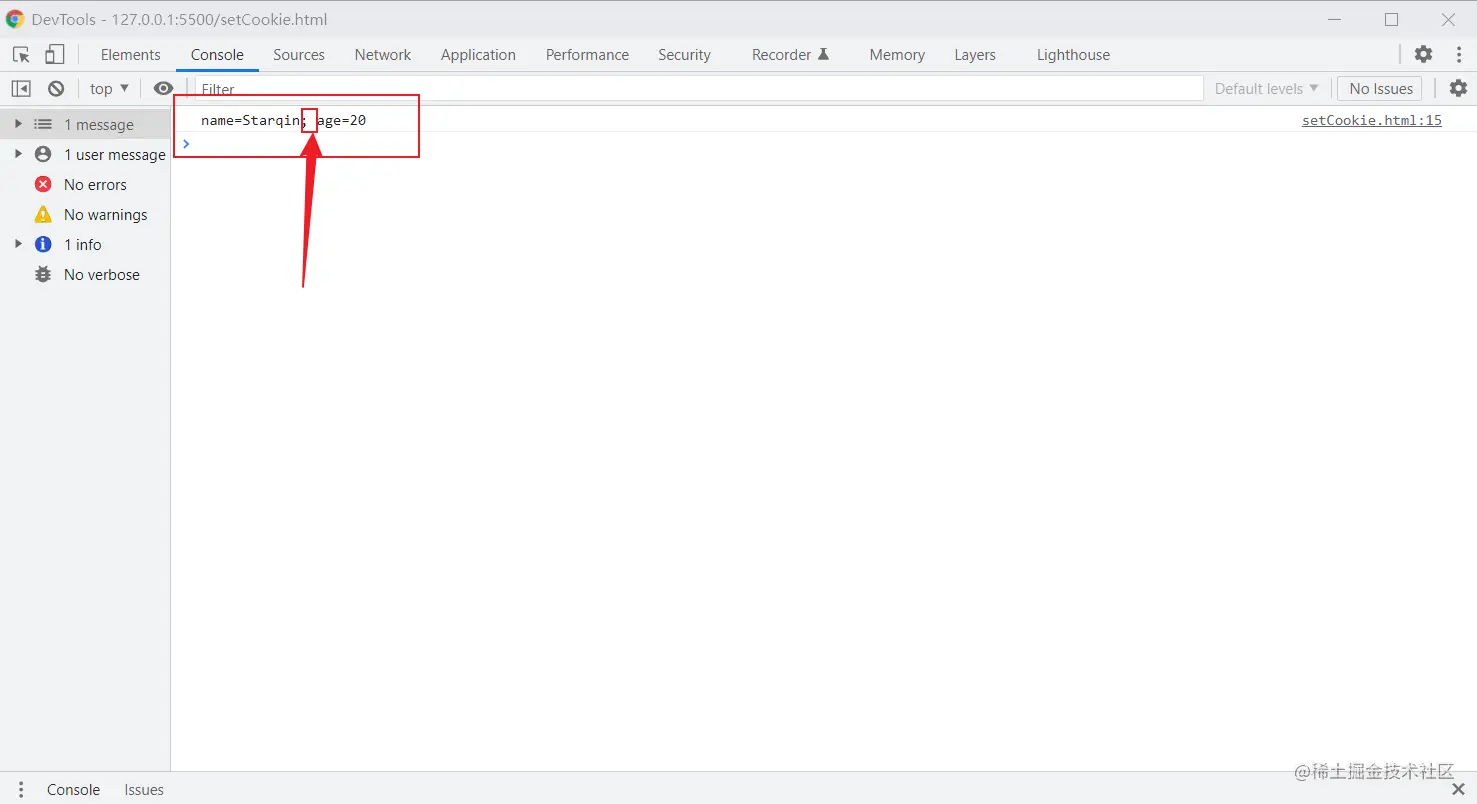1477x804 pixels.
Task: Expand the 1 user message group
Action: tap(18, 154)
